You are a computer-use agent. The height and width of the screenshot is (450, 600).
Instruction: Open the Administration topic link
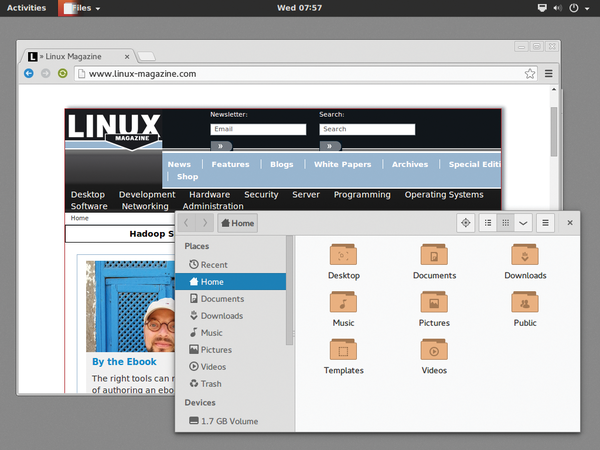click(x=213, y=206)
